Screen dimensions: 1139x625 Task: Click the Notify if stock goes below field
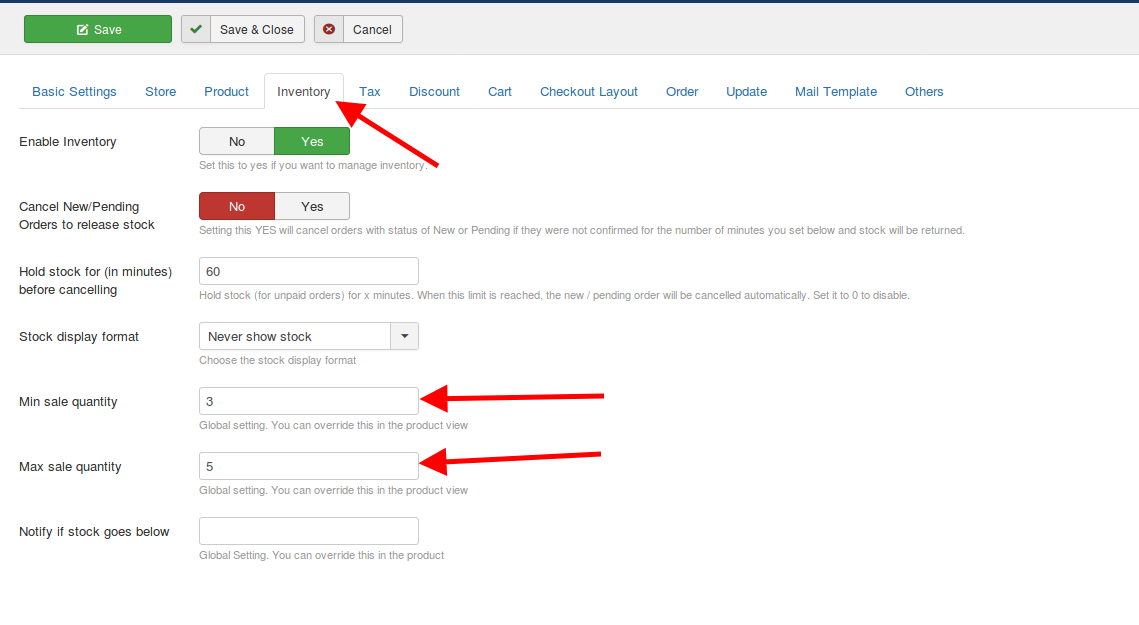click(309, 531)
